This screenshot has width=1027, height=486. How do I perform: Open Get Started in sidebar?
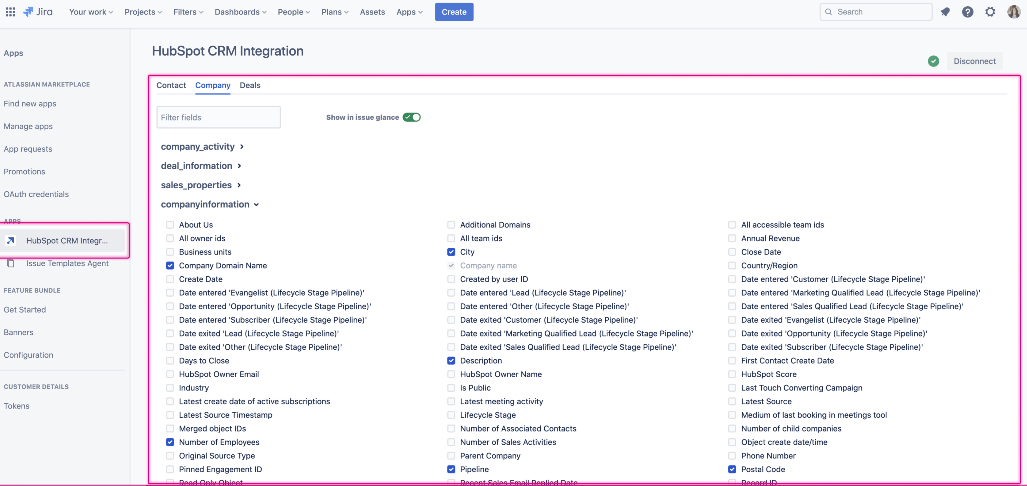25,310
